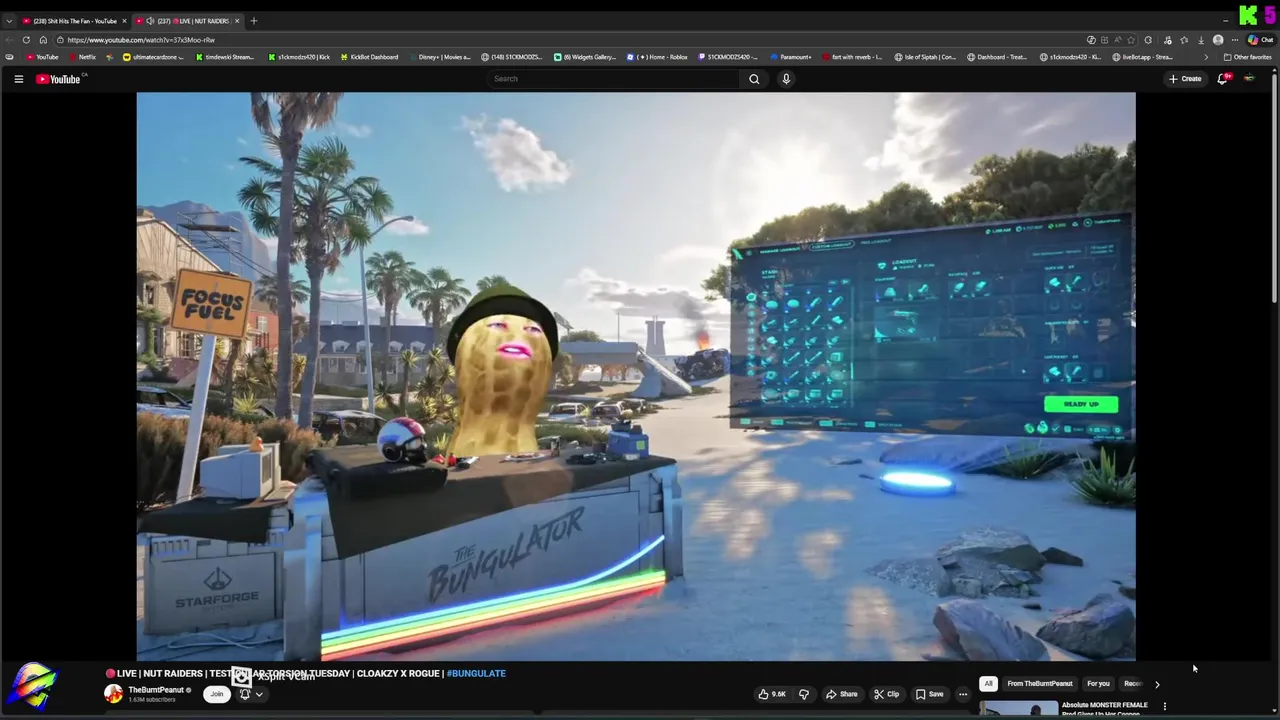
Task: Open the browser Chat sidebar button
Action: click(1261, 40)
